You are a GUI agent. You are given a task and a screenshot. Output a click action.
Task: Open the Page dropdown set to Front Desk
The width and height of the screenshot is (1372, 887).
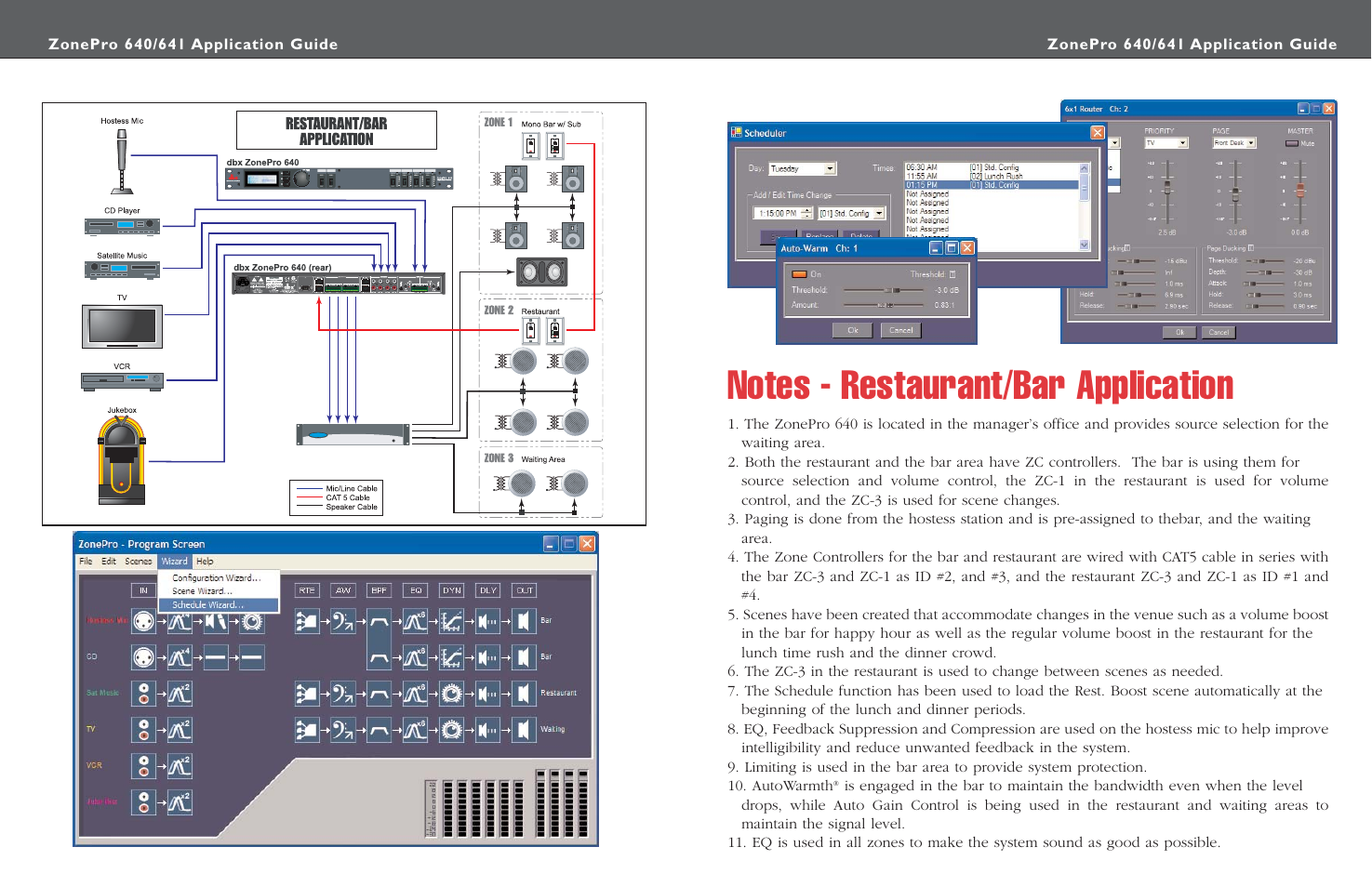(x=1234, y=143)
